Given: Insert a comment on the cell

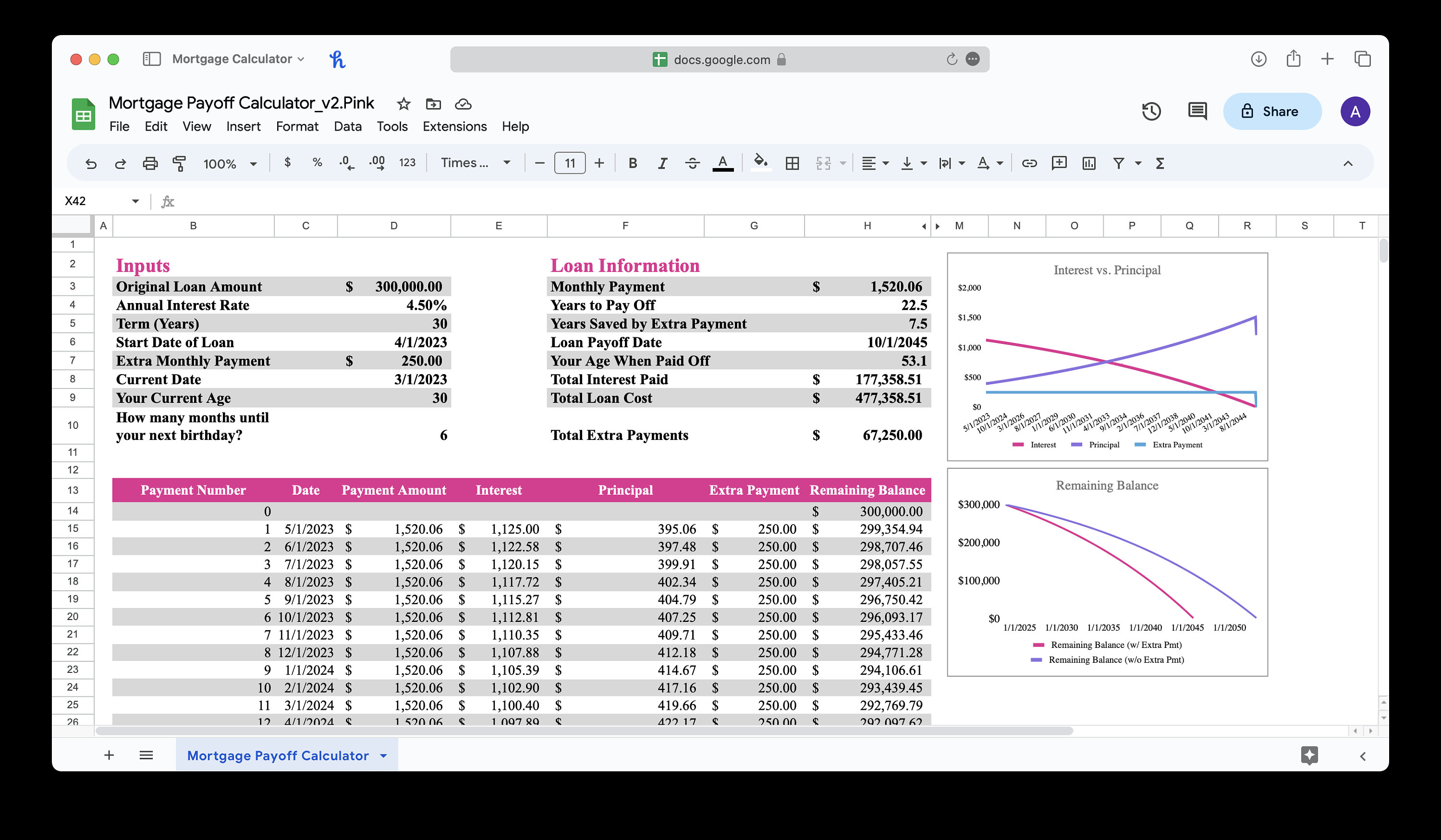Looking at the screenshot, I should (x=1059, y=163).
